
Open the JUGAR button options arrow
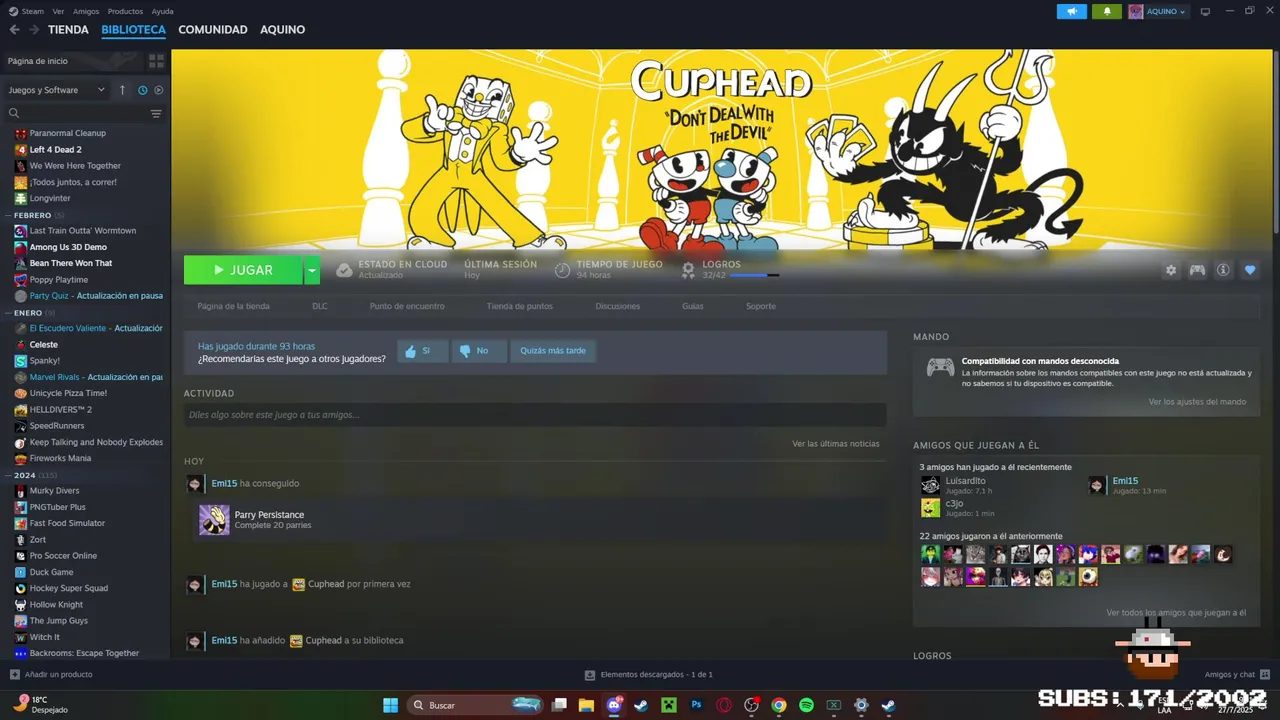[x=312, y=270]
